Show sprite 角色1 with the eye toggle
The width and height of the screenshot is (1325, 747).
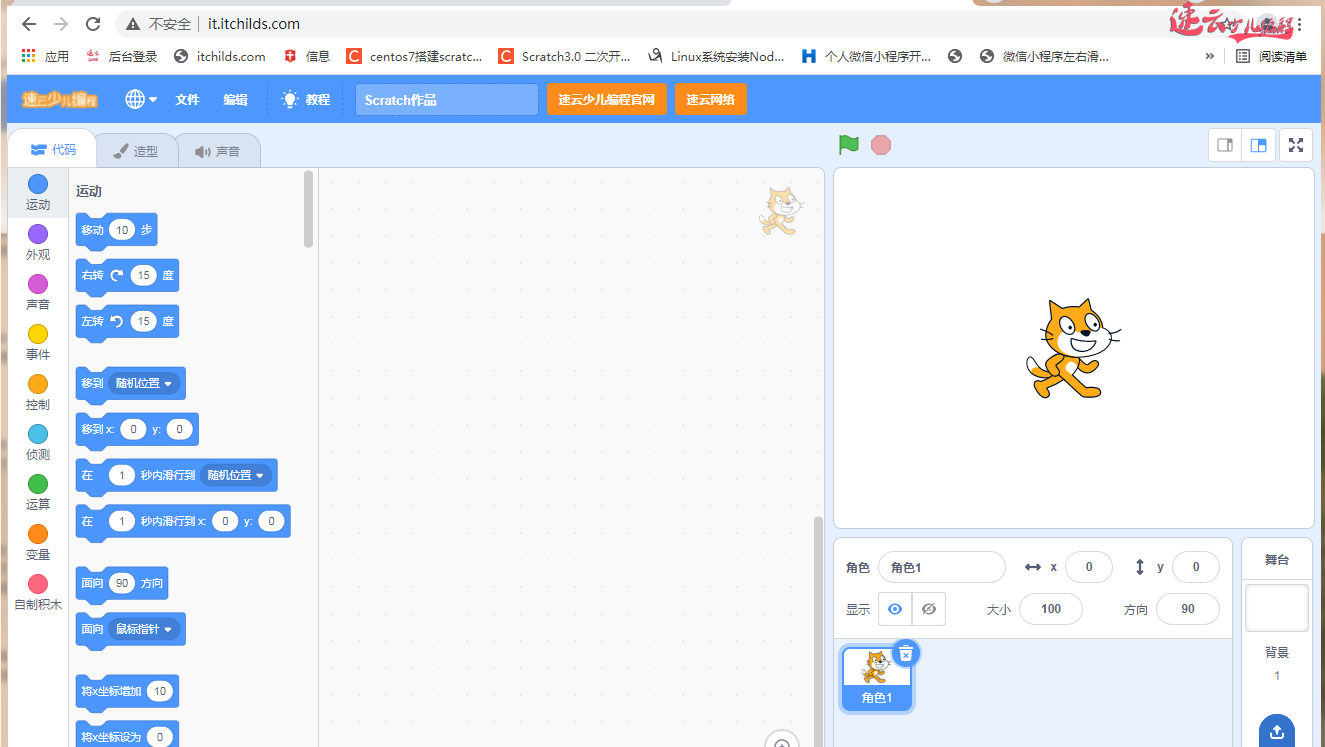pos(894,608)
